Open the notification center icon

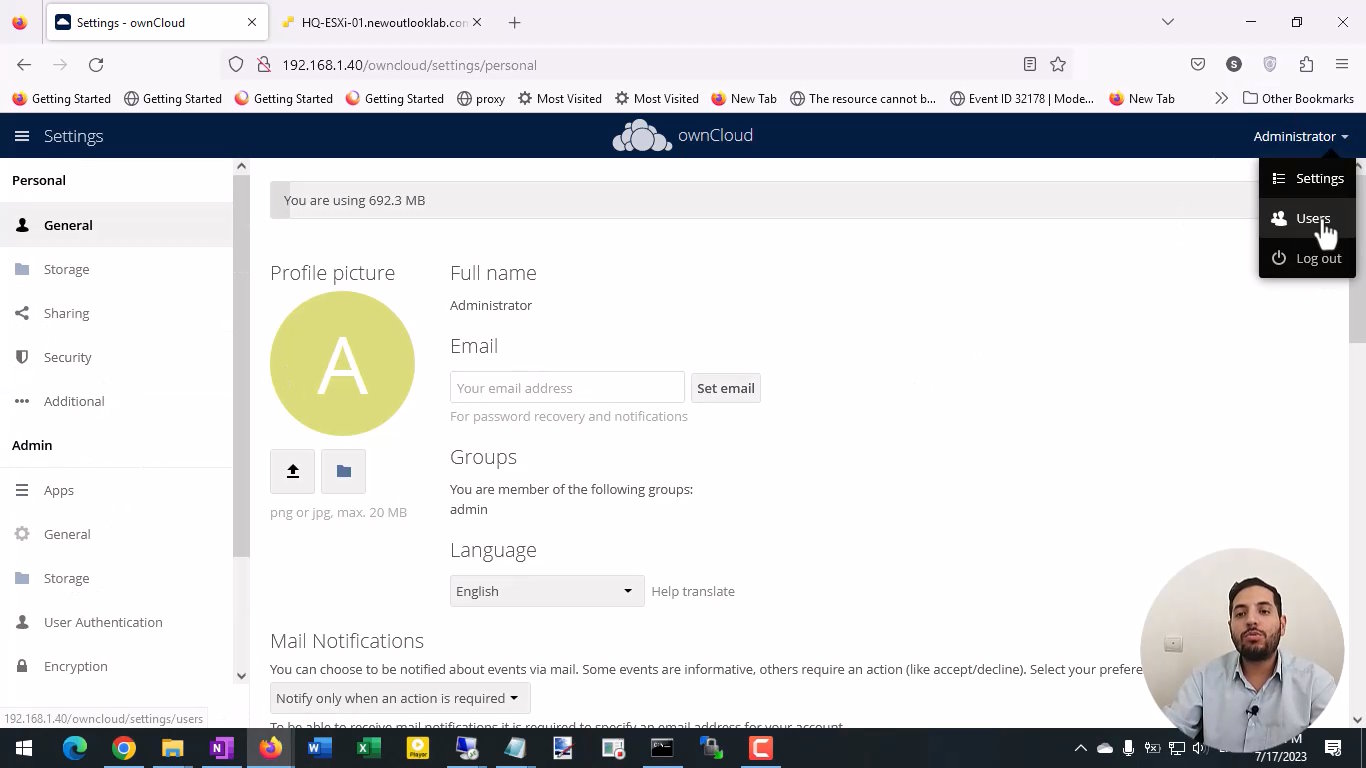pos(1333,748)
